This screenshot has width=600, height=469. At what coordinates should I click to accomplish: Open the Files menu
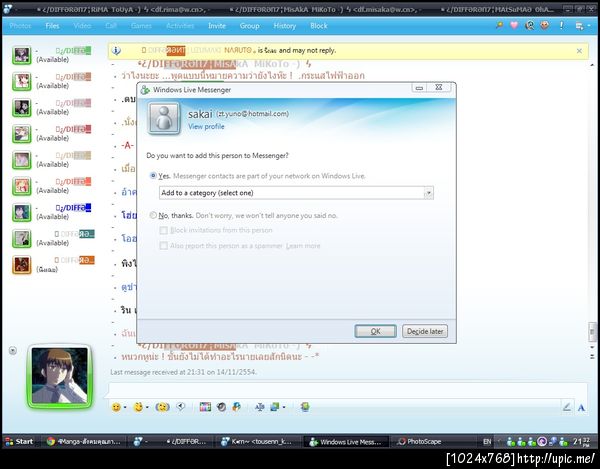(52, 26)
